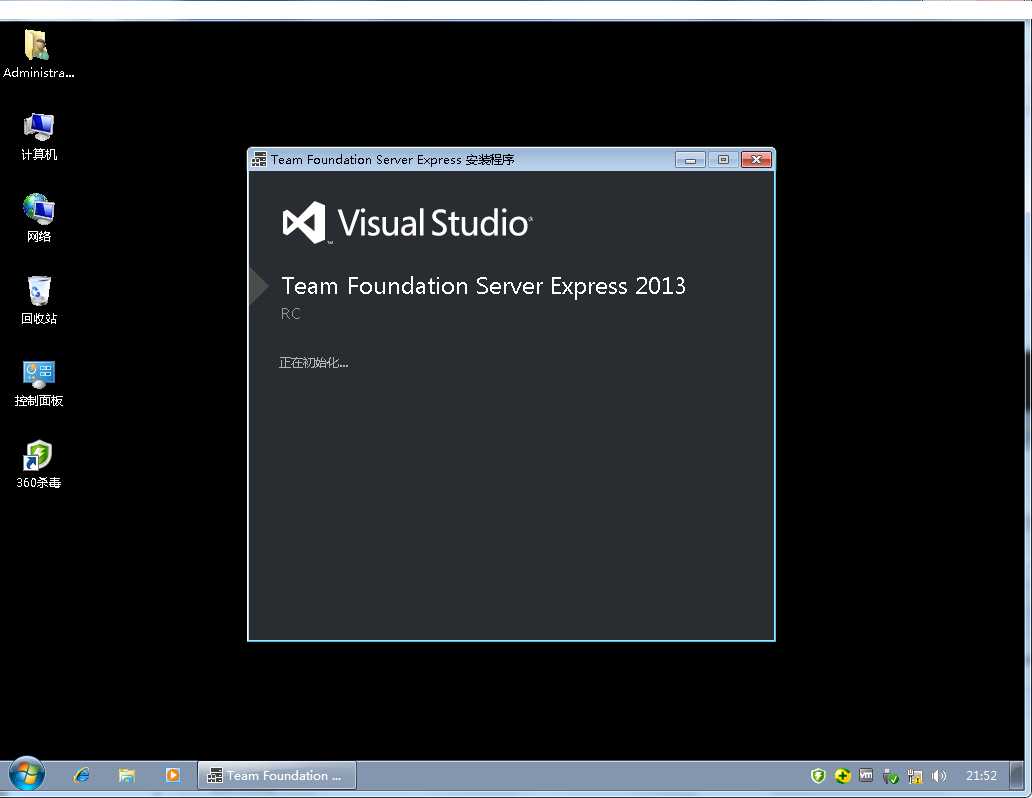The image size is (1032, 798).
Task: Click the green shield tray icon
Action: click(818, 776)
